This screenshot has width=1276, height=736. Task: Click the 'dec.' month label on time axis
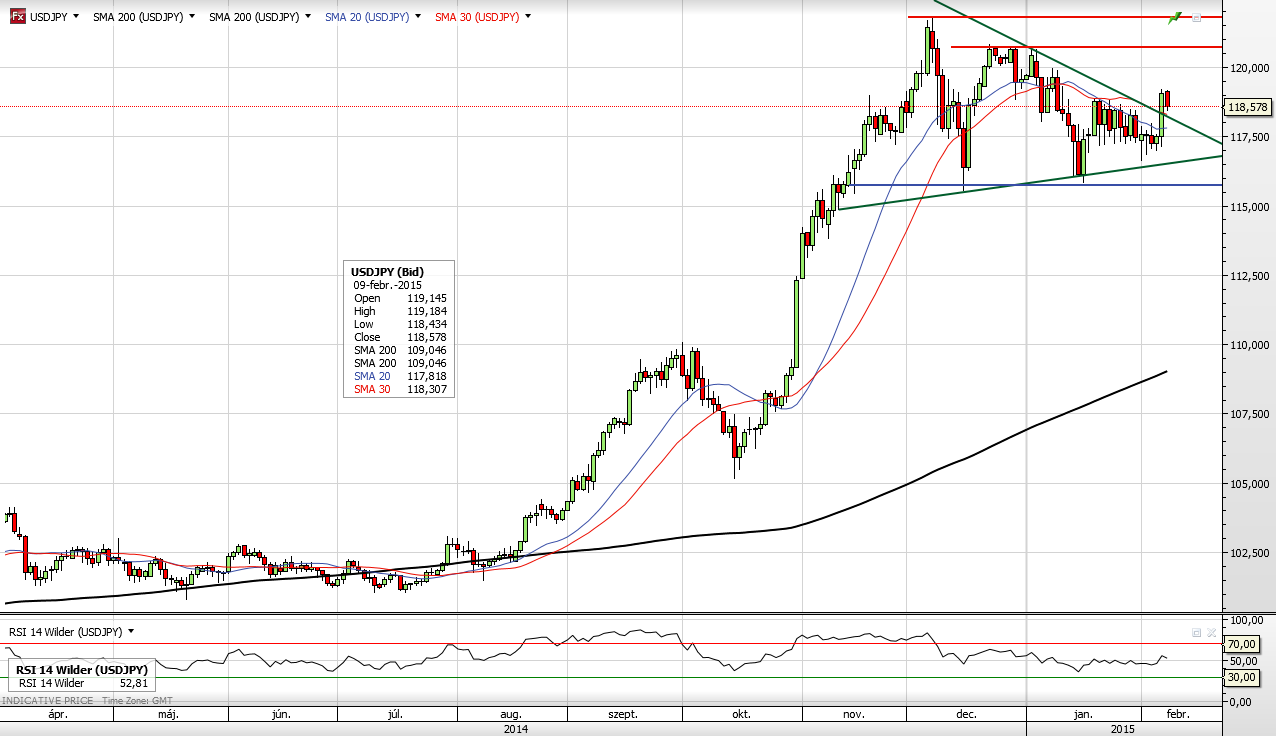966,715
